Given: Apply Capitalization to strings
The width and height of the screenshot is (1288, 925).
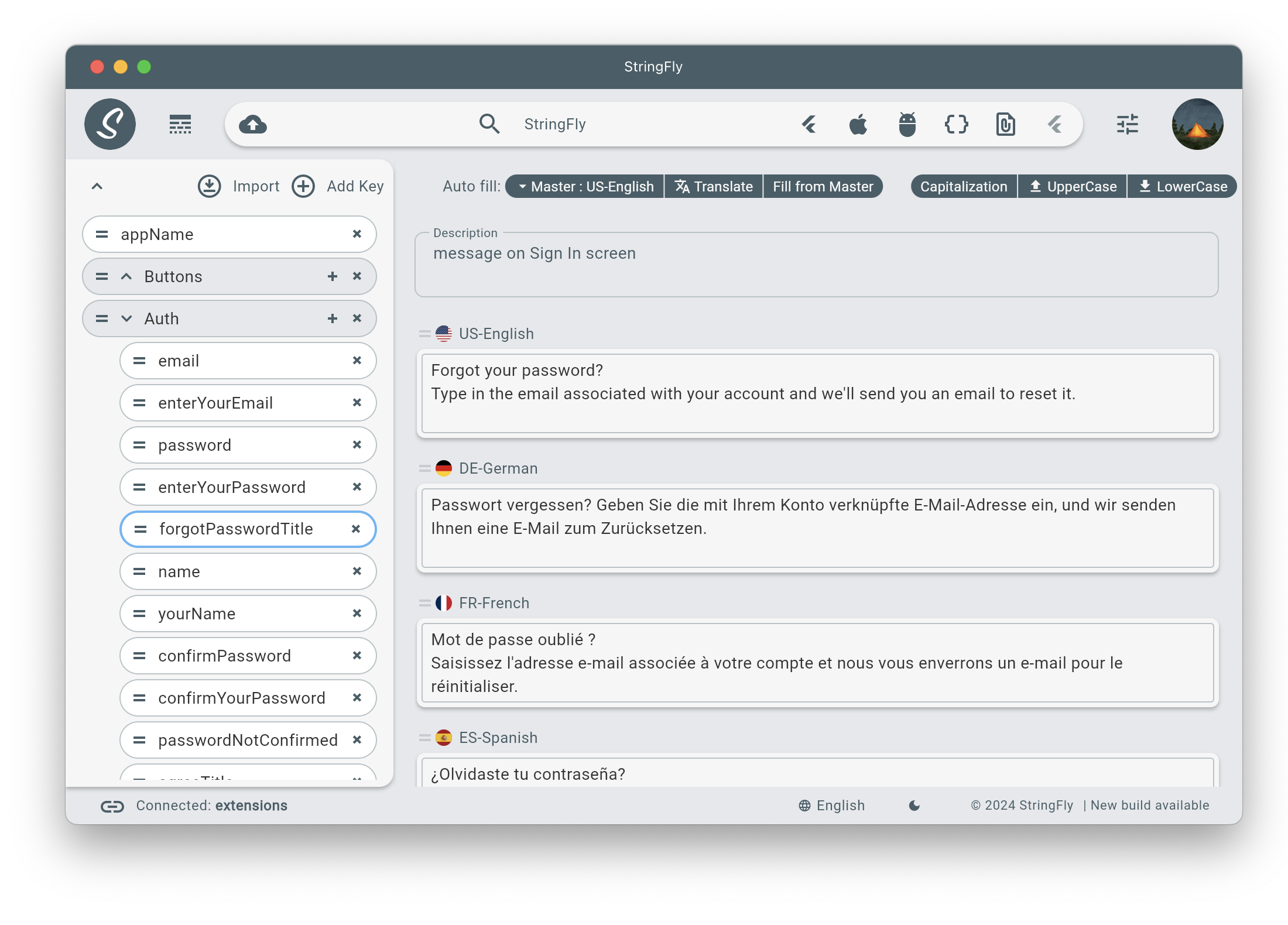Looking at the screenshot, I should (x=964, y=186).
